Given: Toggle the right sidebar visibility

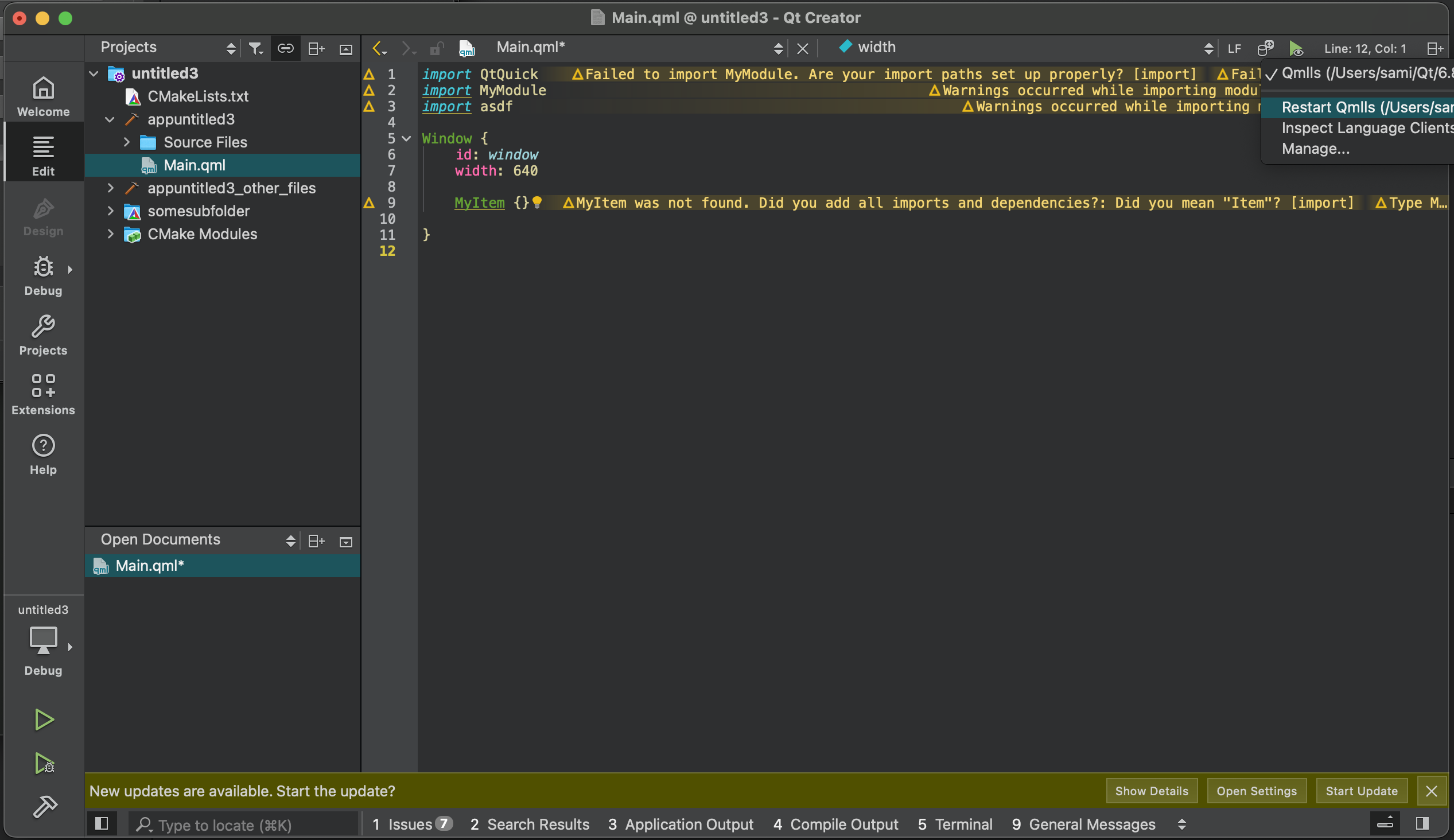Looking at the screenshot, I should tap(1422, 823).
